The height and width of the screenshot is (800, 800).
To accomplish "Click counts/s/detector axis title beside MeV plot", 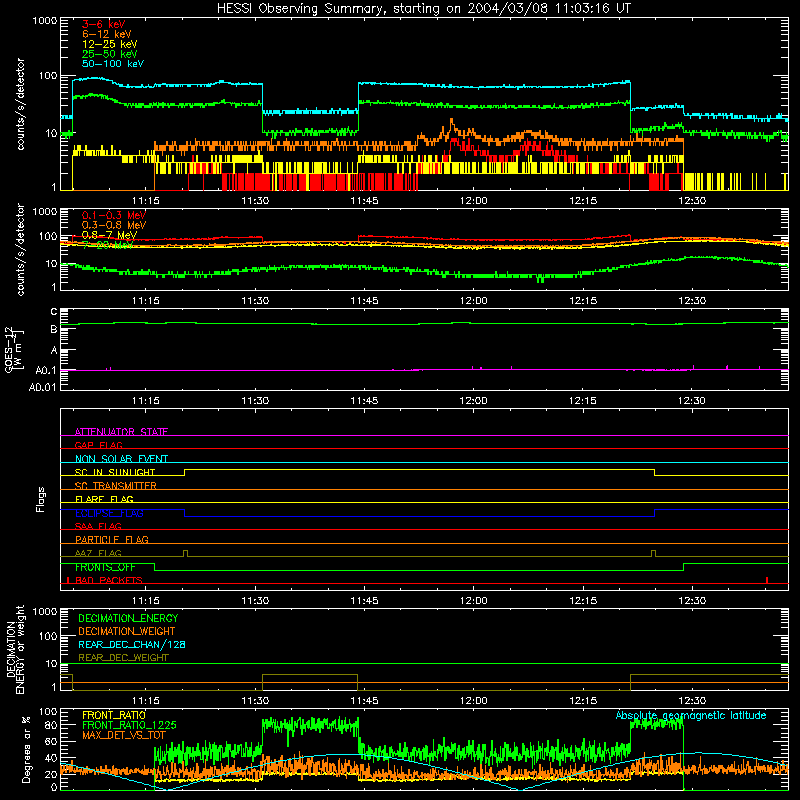I will click(20, 249).
